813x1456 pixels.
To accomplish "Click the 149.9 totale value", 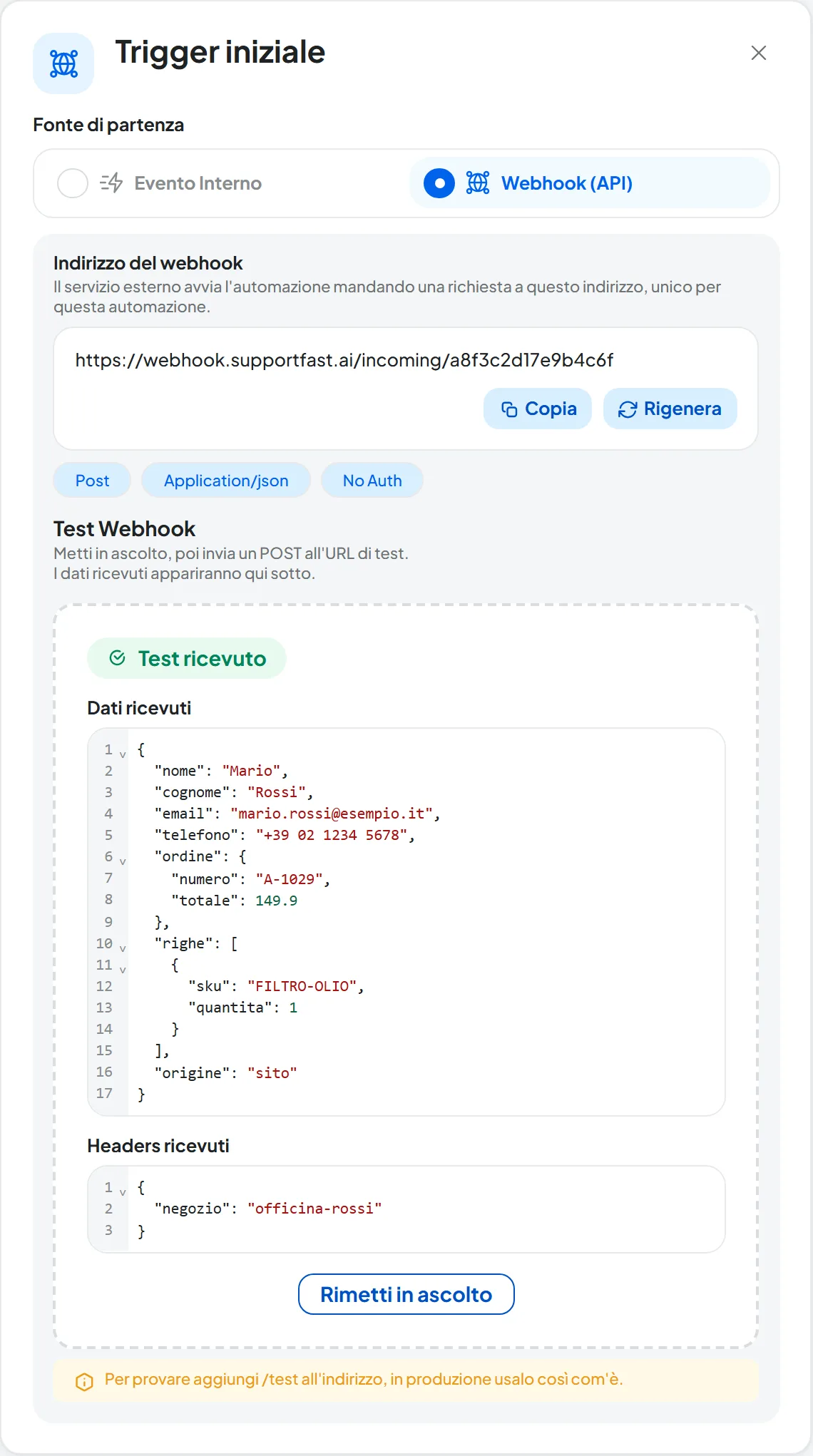I will (x=276, y=901).
